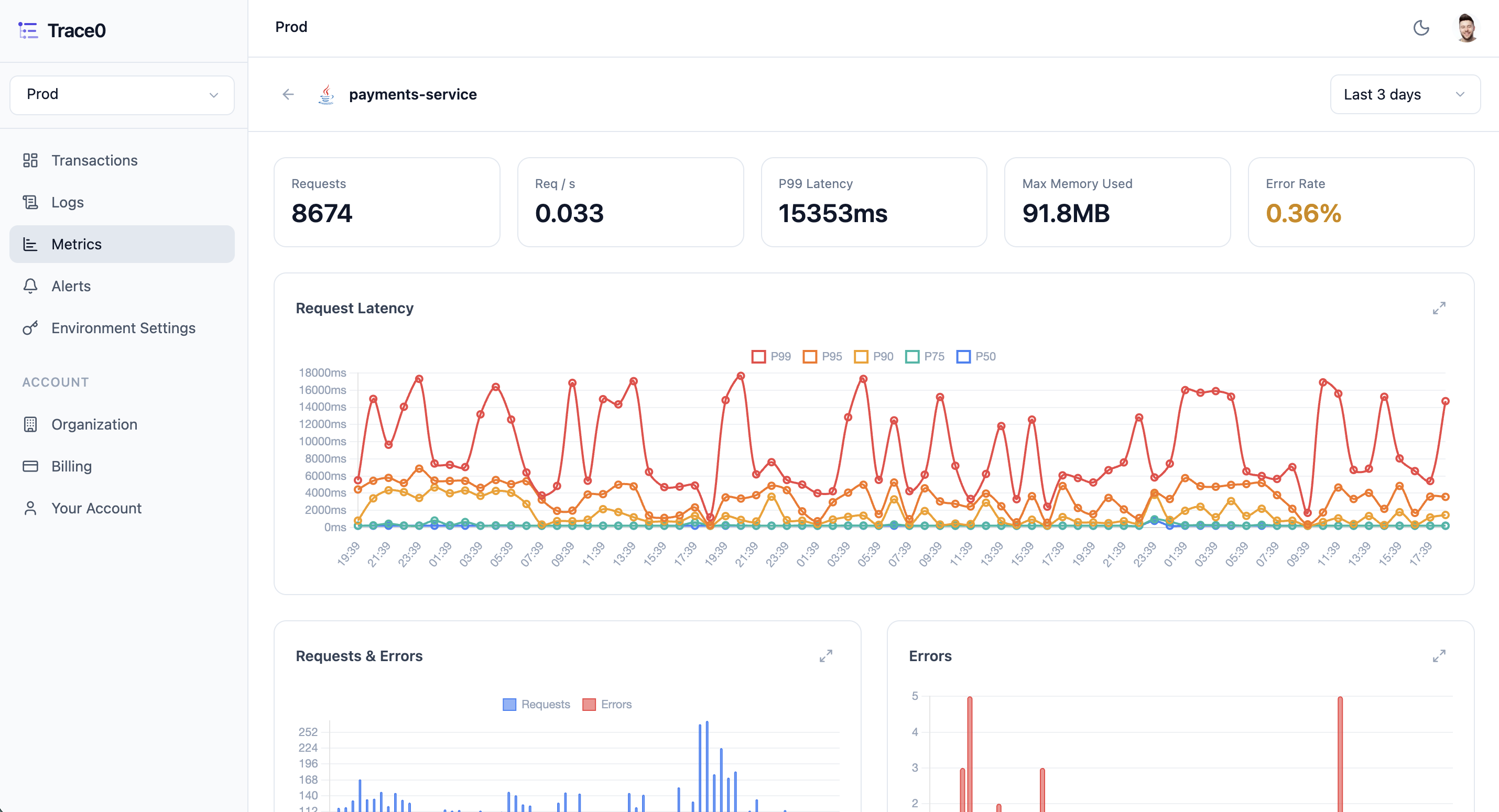This screenshot has width=1499, height=812.
Task: Toggle Errors series in bar chart legend
Action: 607,704
